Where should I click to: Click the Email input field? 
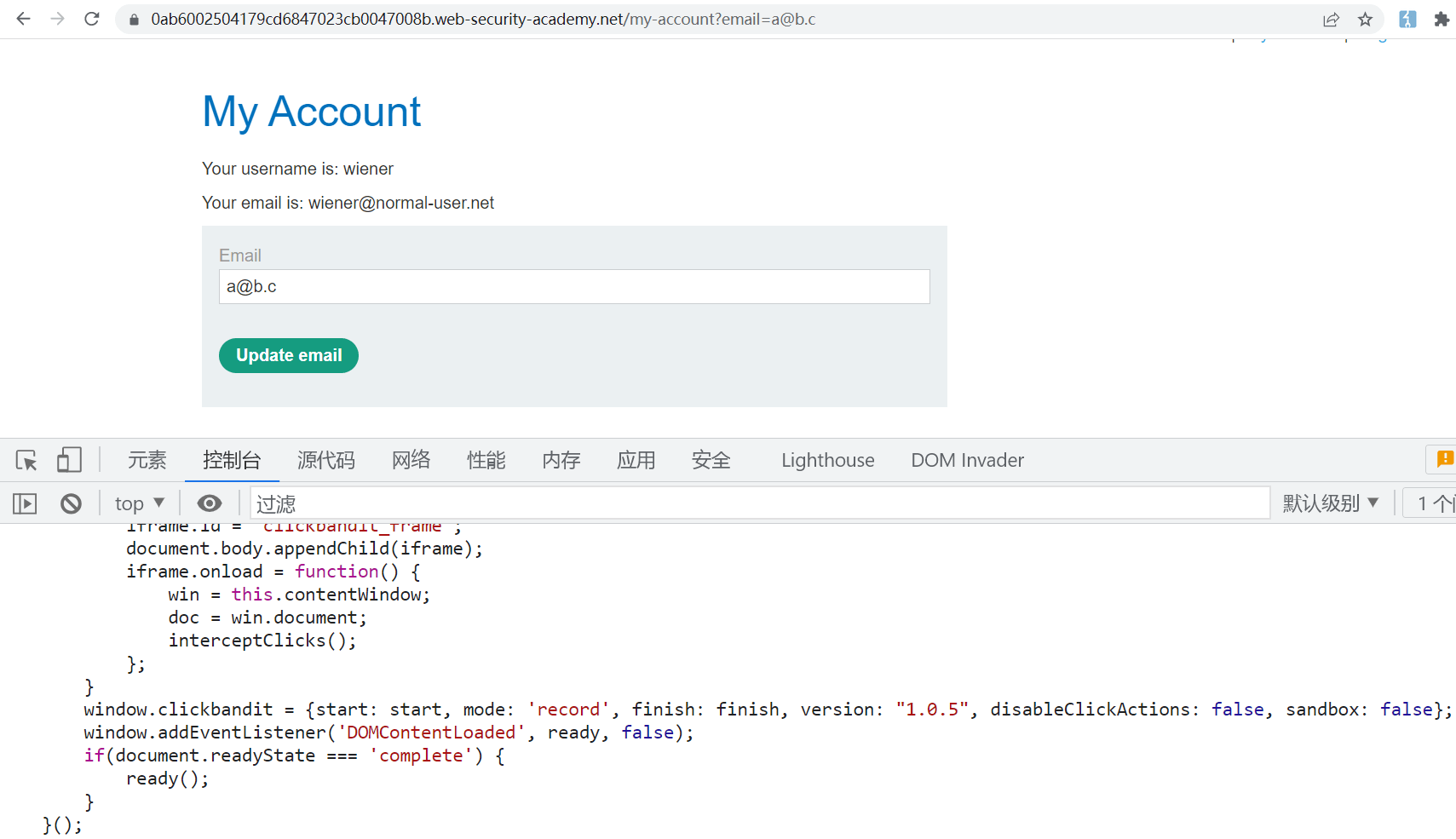(574, 287)
